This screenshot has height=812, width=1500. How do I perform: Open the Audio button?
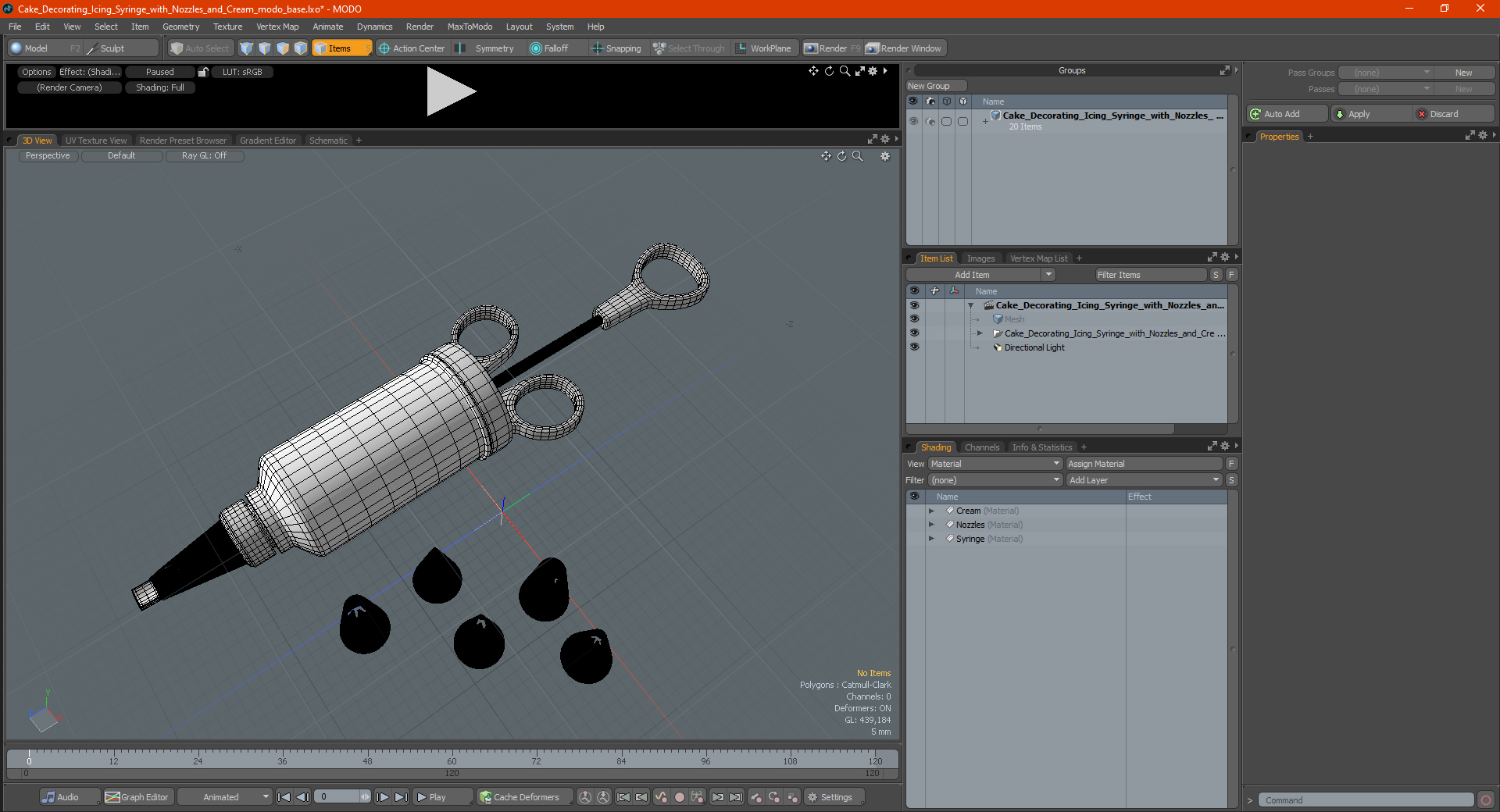click(x=70, y=797)
